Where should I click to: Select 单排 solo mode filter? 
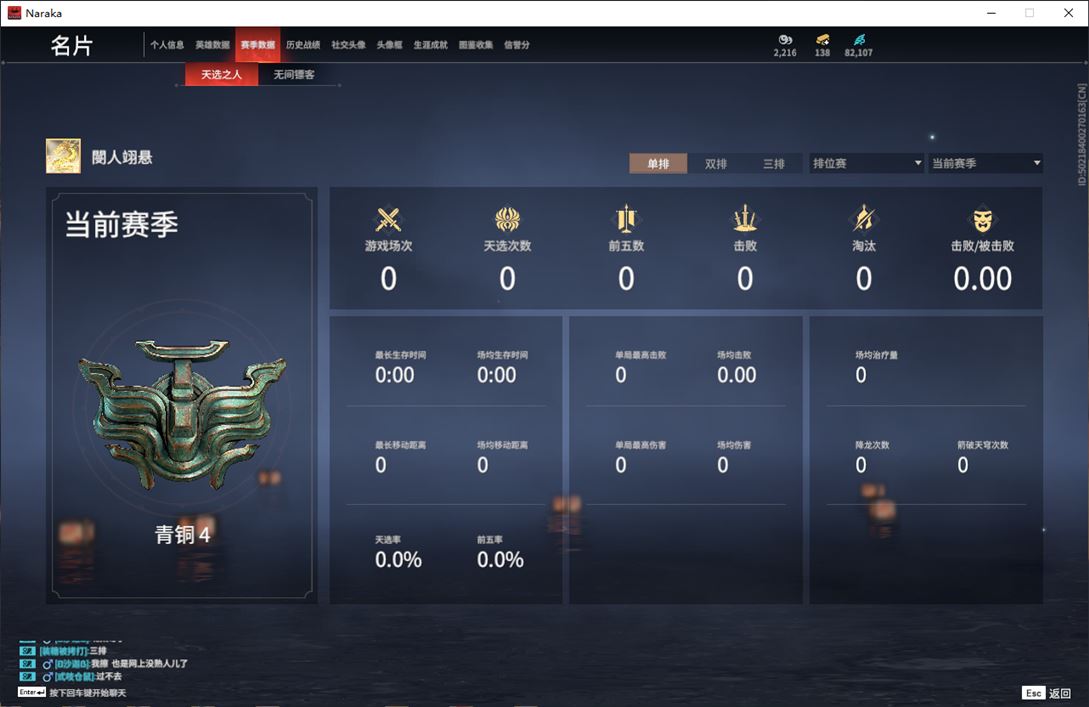point(658,164)
